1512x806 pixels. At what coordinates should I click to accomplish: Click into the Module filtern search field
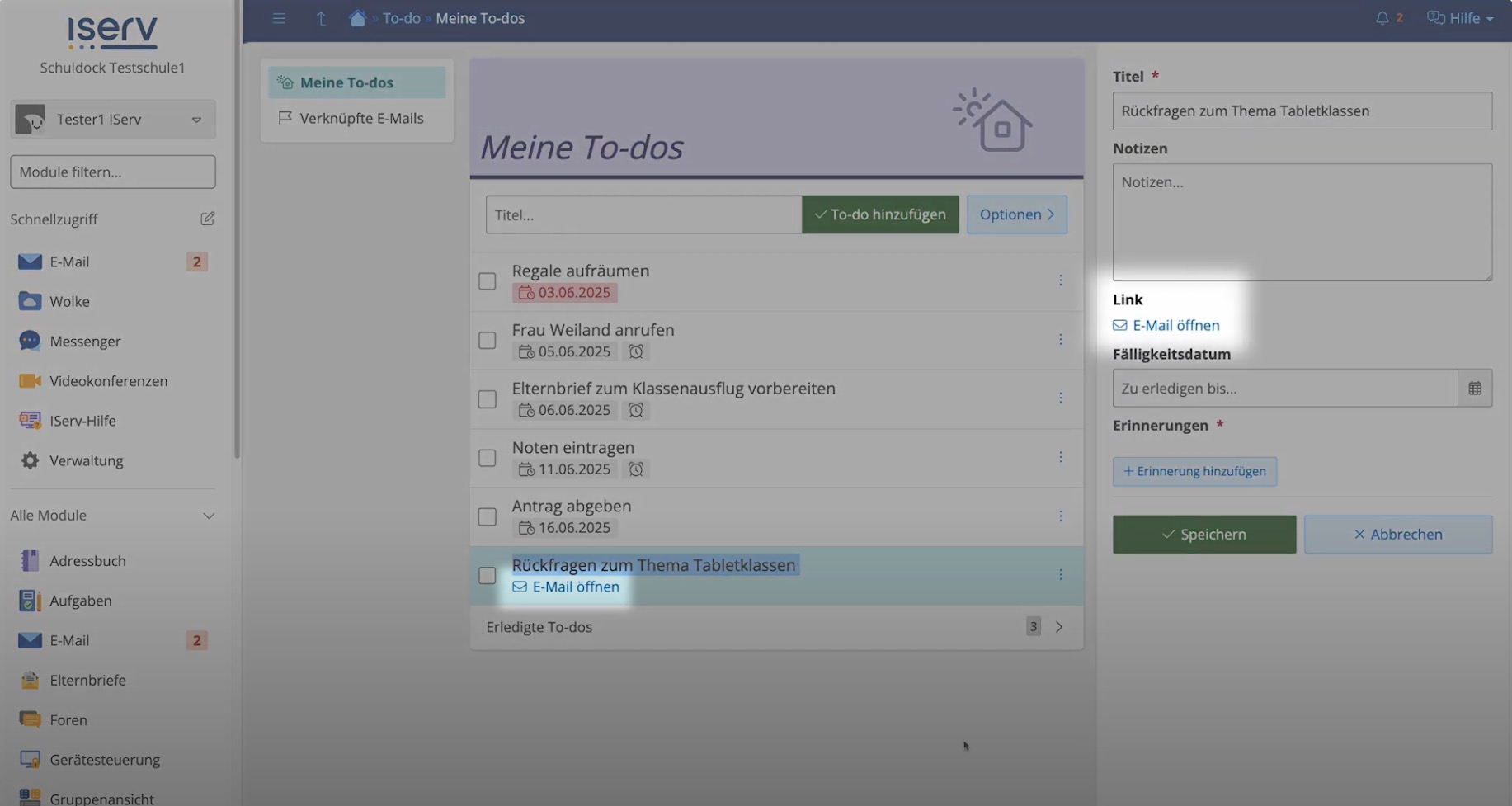113,172
